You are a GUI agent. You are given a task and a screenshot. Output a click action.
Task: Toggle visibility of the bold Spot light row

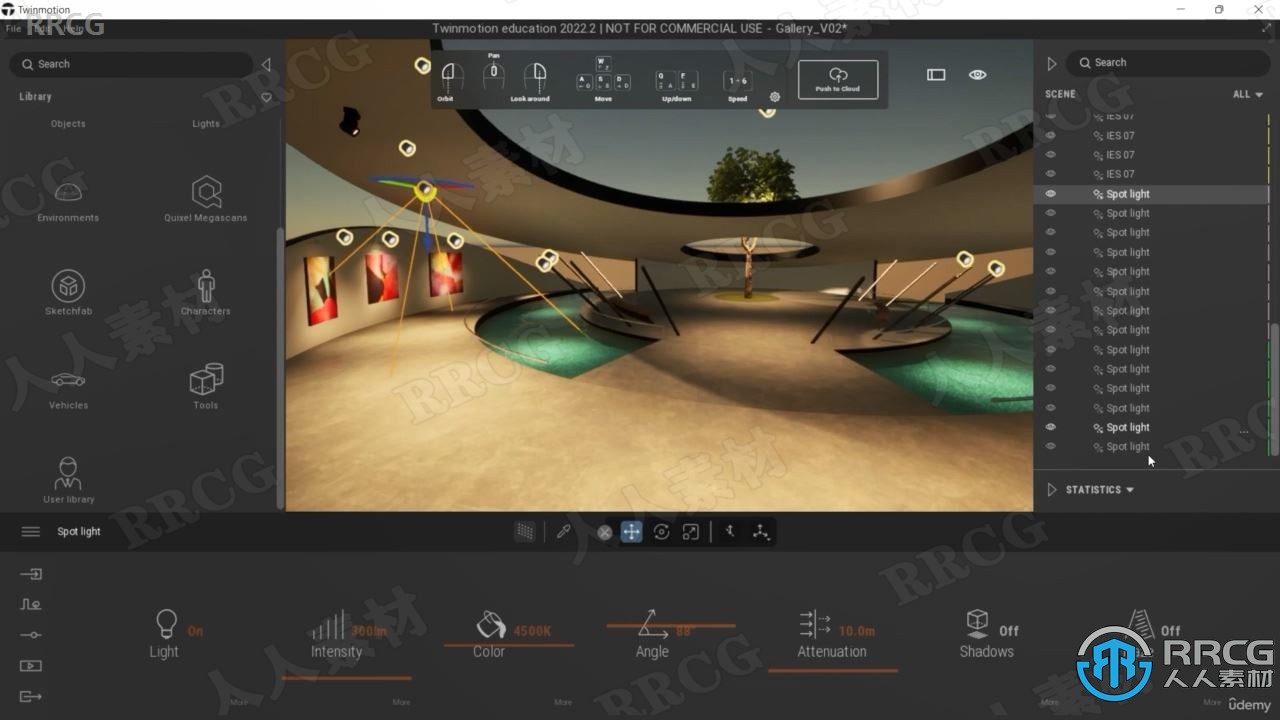pos(1050,427)
